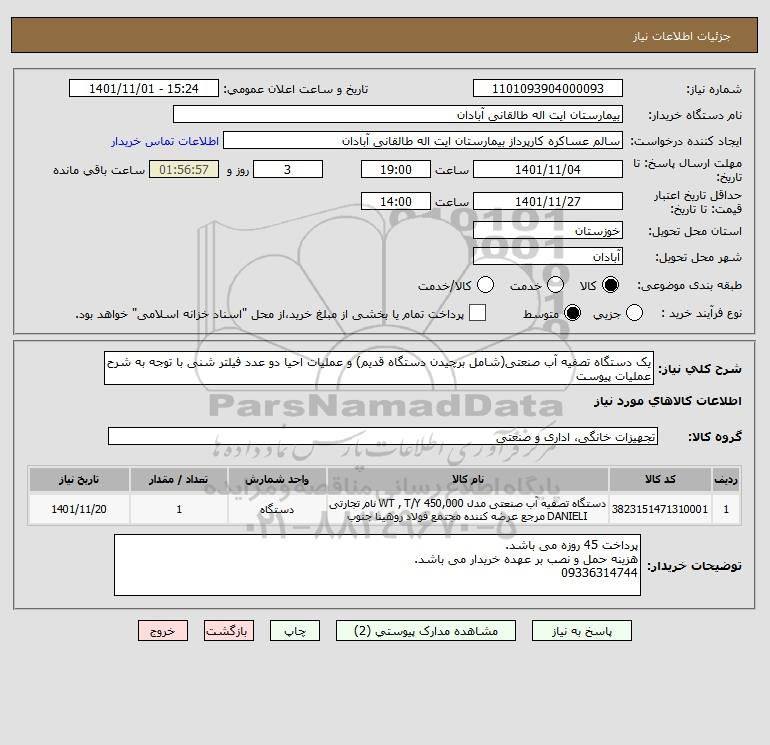Viewport: 770px width, 745px height.
Task: Click the response deadline date 1401/11/04
Action: point(548,169)
